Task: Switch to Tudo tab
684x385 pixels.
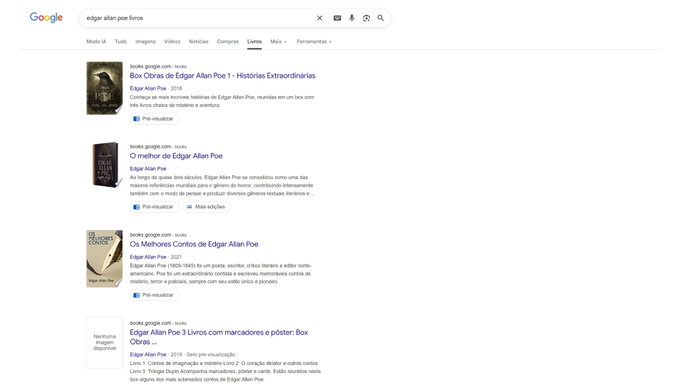Action: pyautogui.click(x=121, y=41)
